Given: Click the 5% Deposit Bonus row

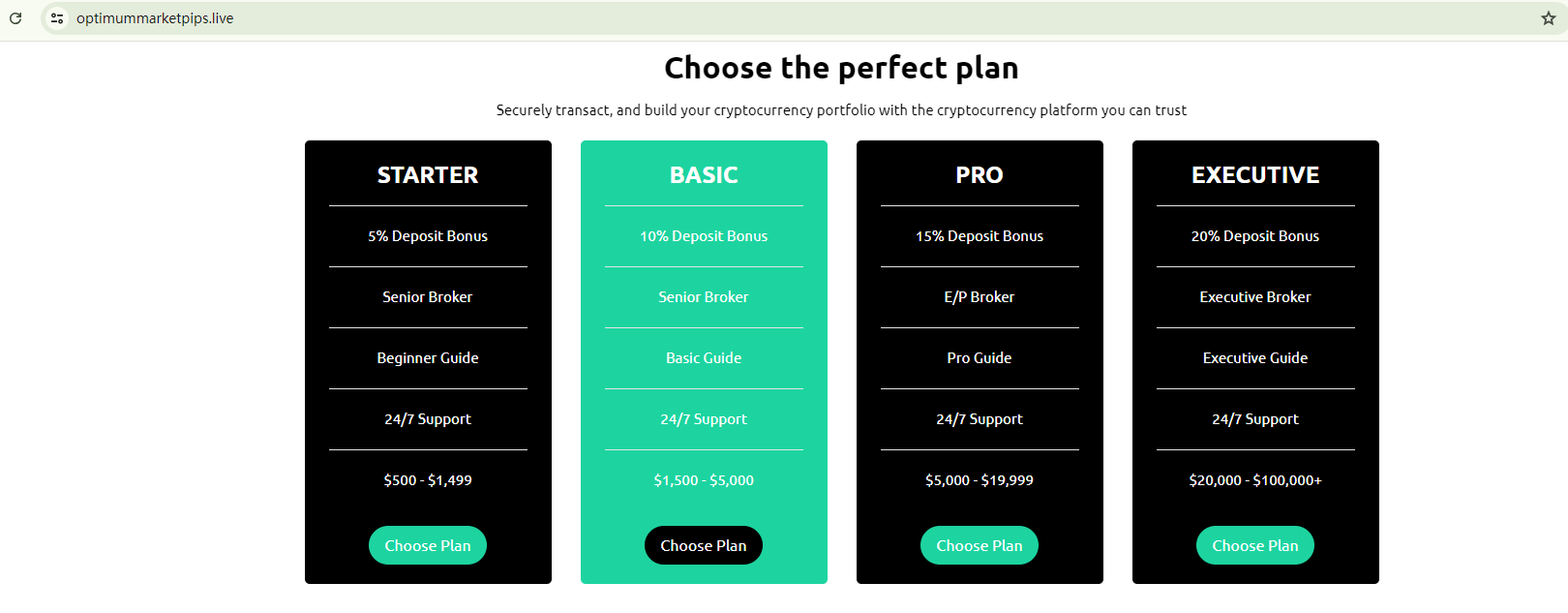Looking at the screenshot, I should [x=428, y=236].
